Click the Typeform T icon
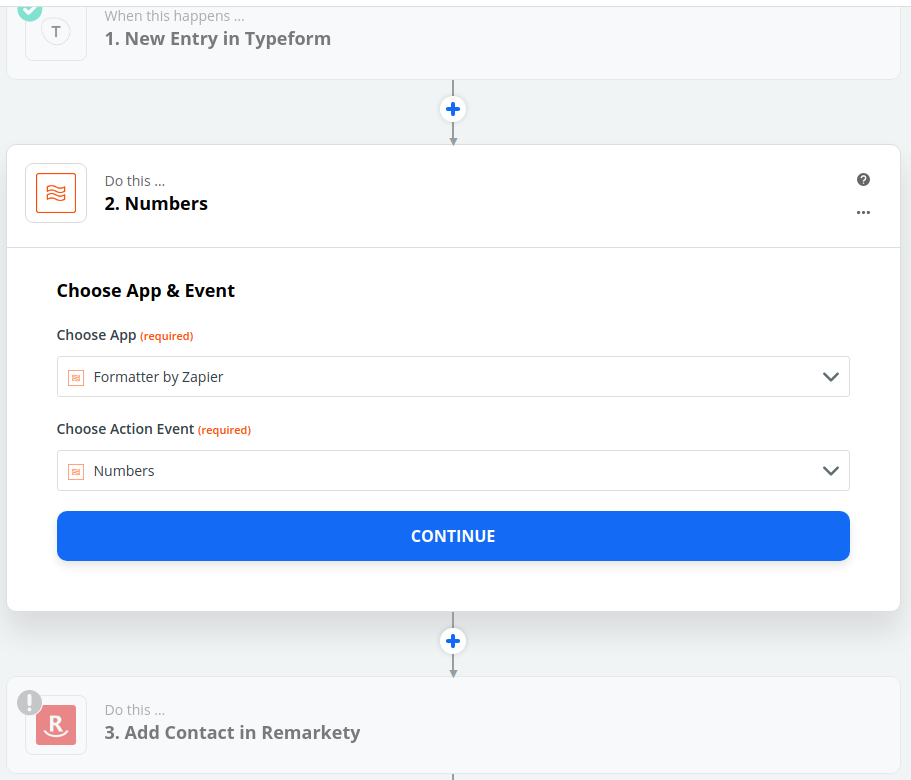 [56, 32]
